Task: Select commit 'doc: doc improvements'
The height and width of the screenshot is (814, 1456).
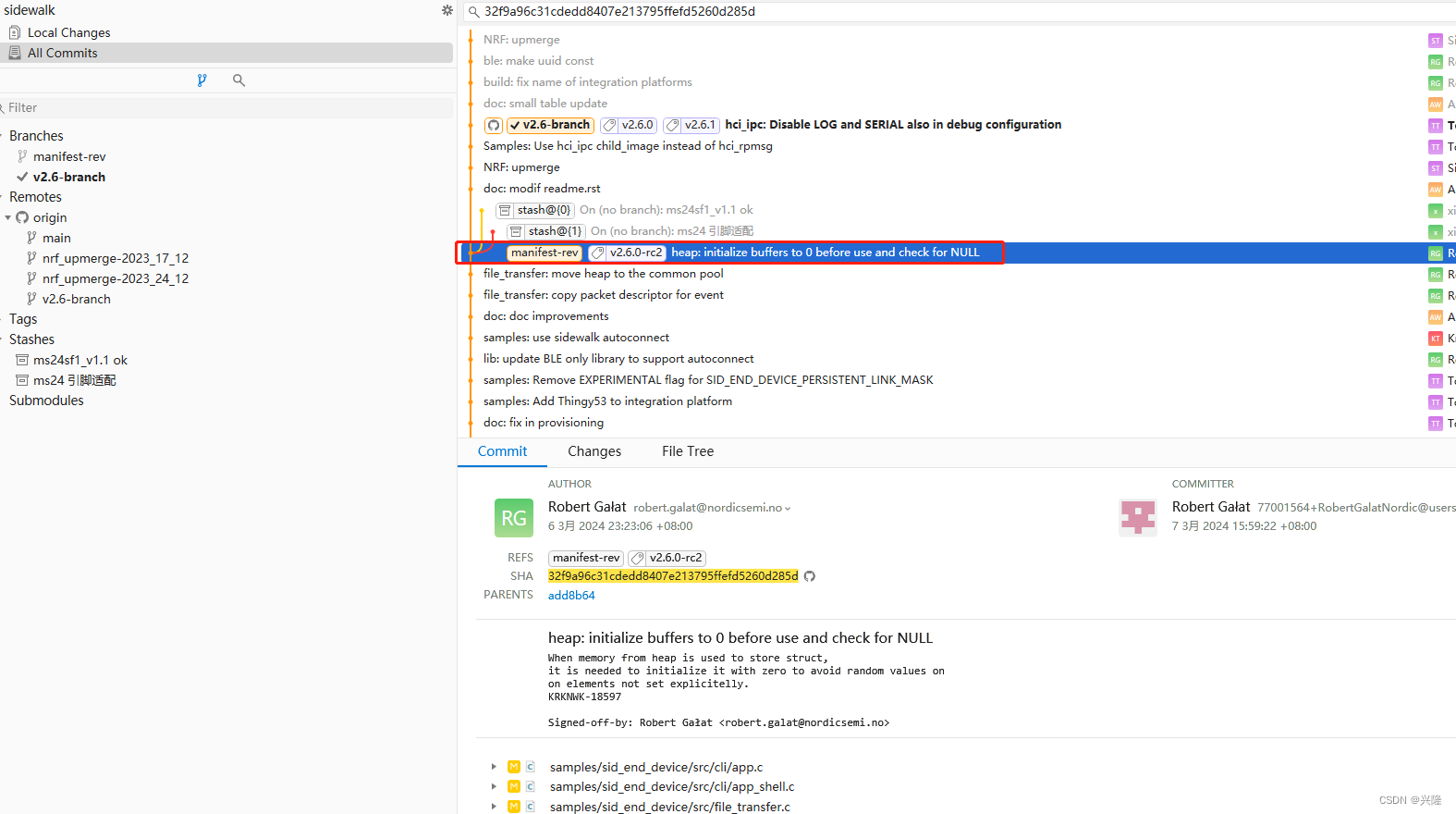Action: coord(545,316)
